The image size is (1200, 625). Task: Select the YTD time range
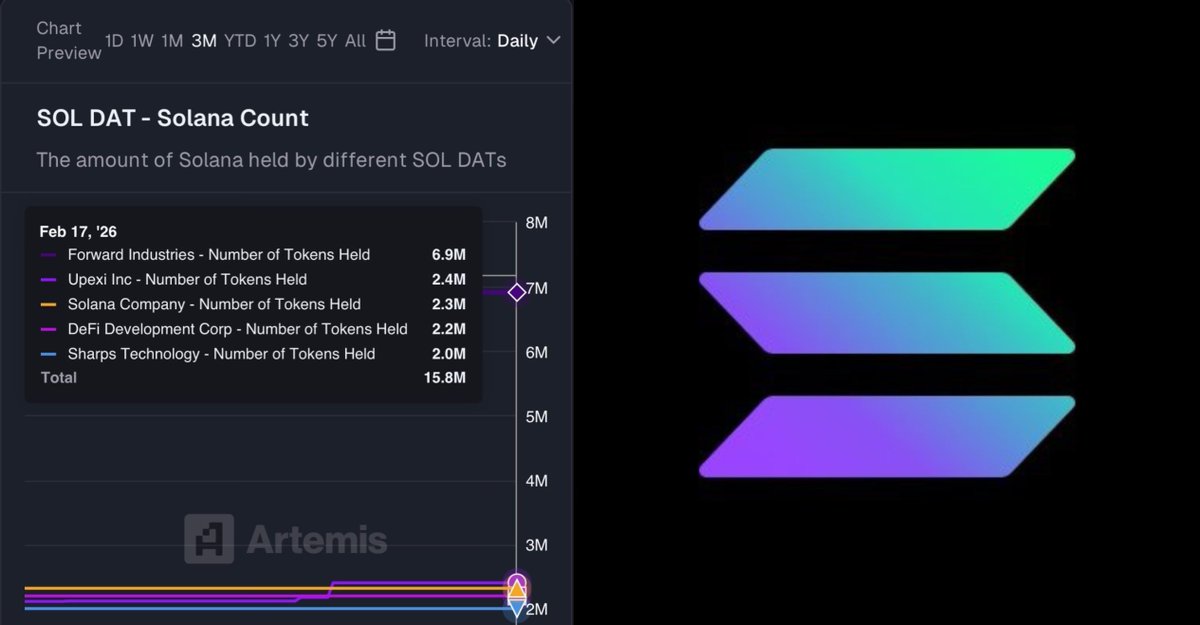pos(240,41)
